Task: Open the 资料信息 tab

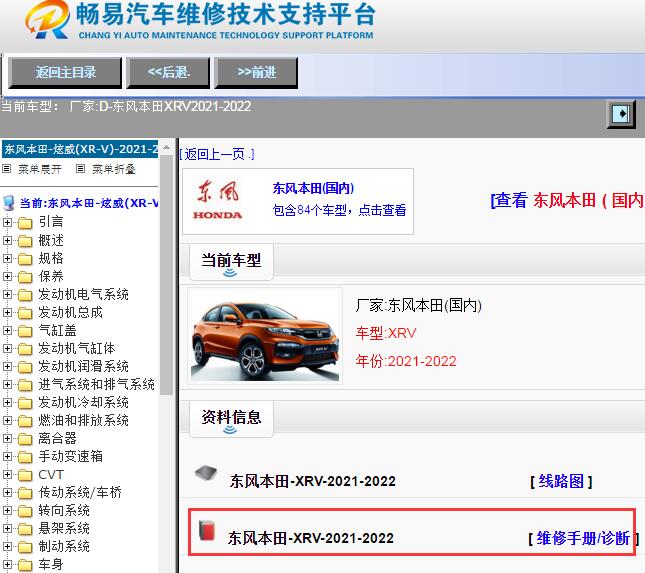Action: click(231, 419)
